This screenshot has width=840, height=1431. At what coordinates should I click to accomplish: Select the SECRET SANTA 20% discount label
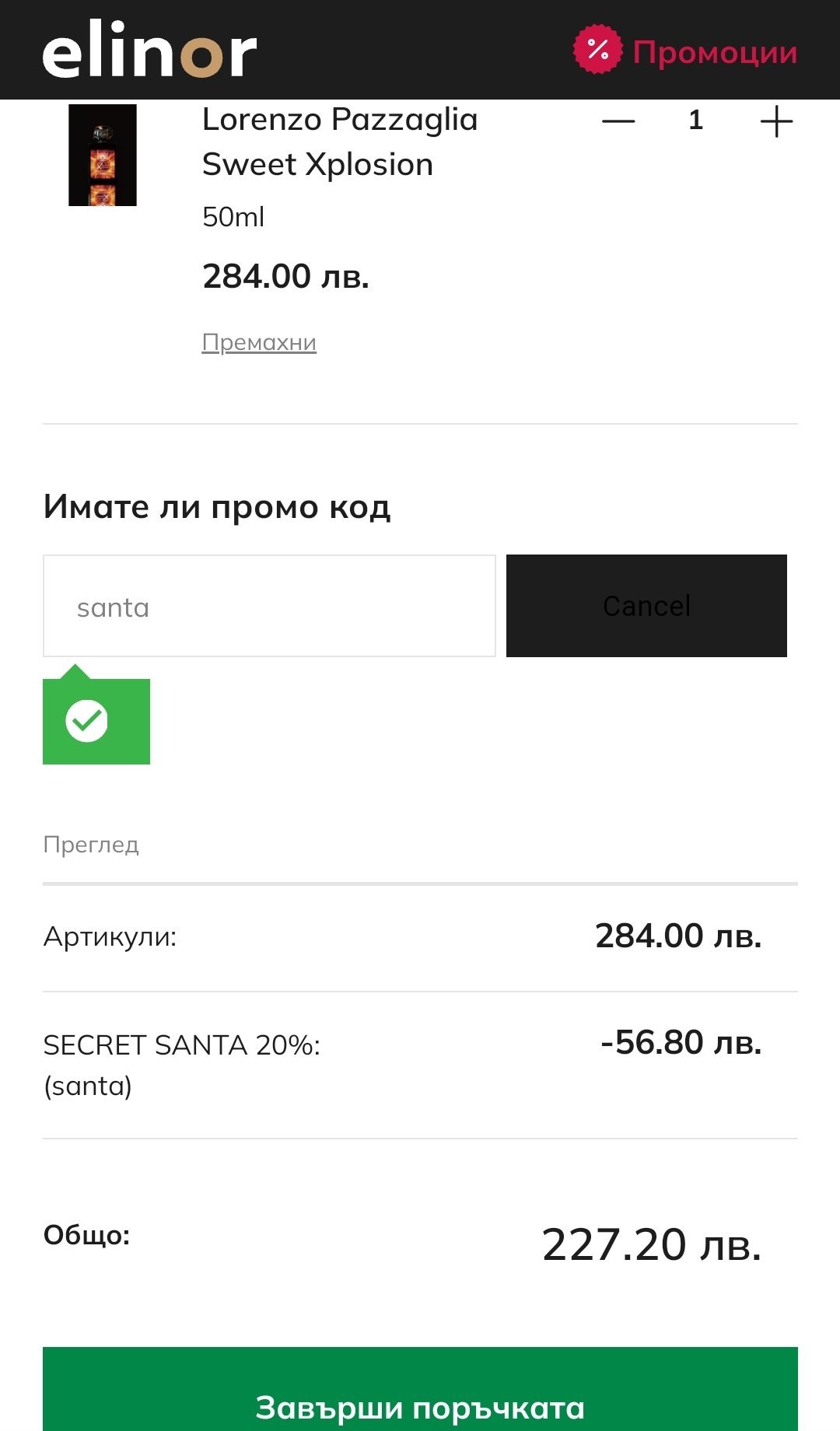click(181, 1045)
